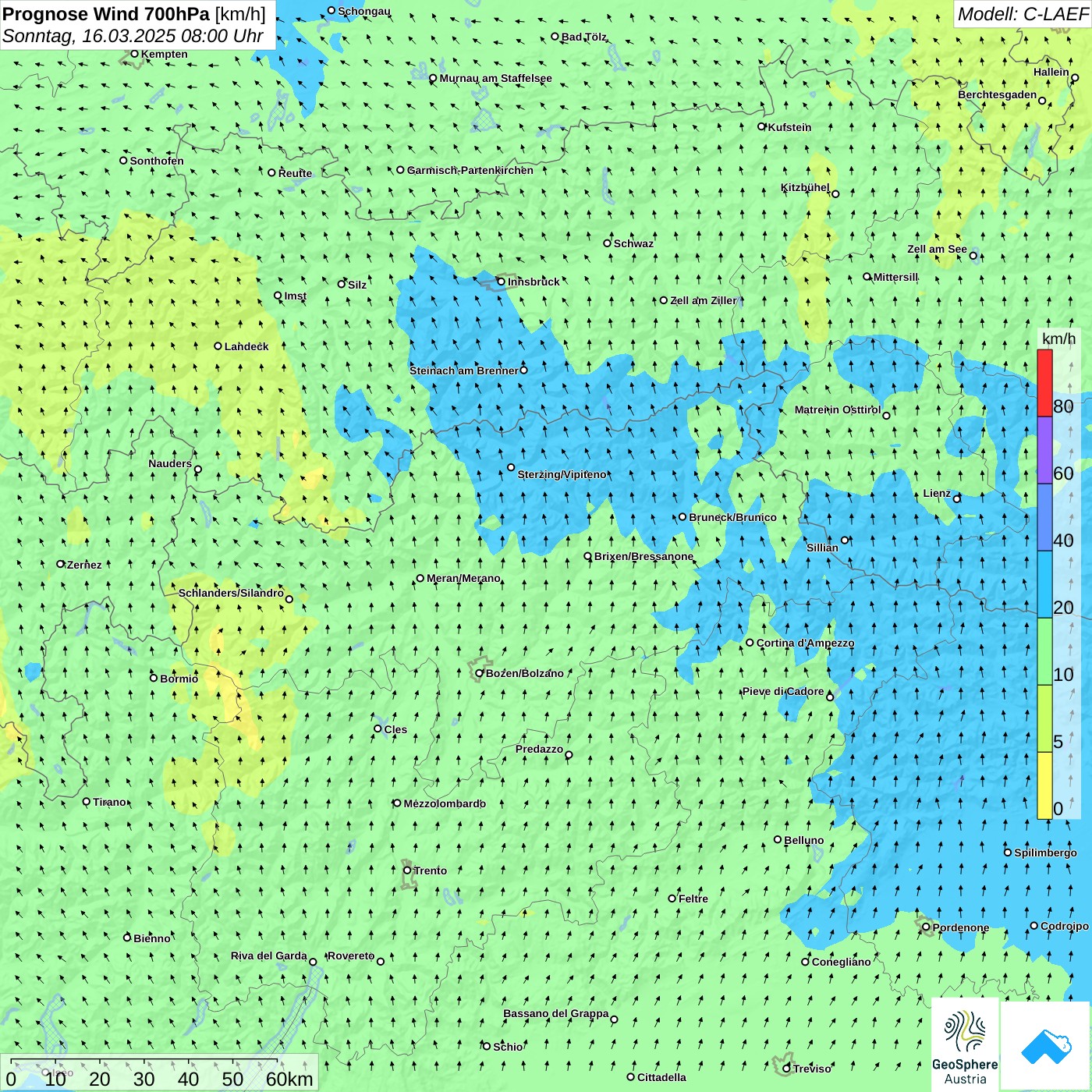Viewport: 1092px width, 1092px height.
Task: Click the Kempten city marker
Action: point(134,54)
